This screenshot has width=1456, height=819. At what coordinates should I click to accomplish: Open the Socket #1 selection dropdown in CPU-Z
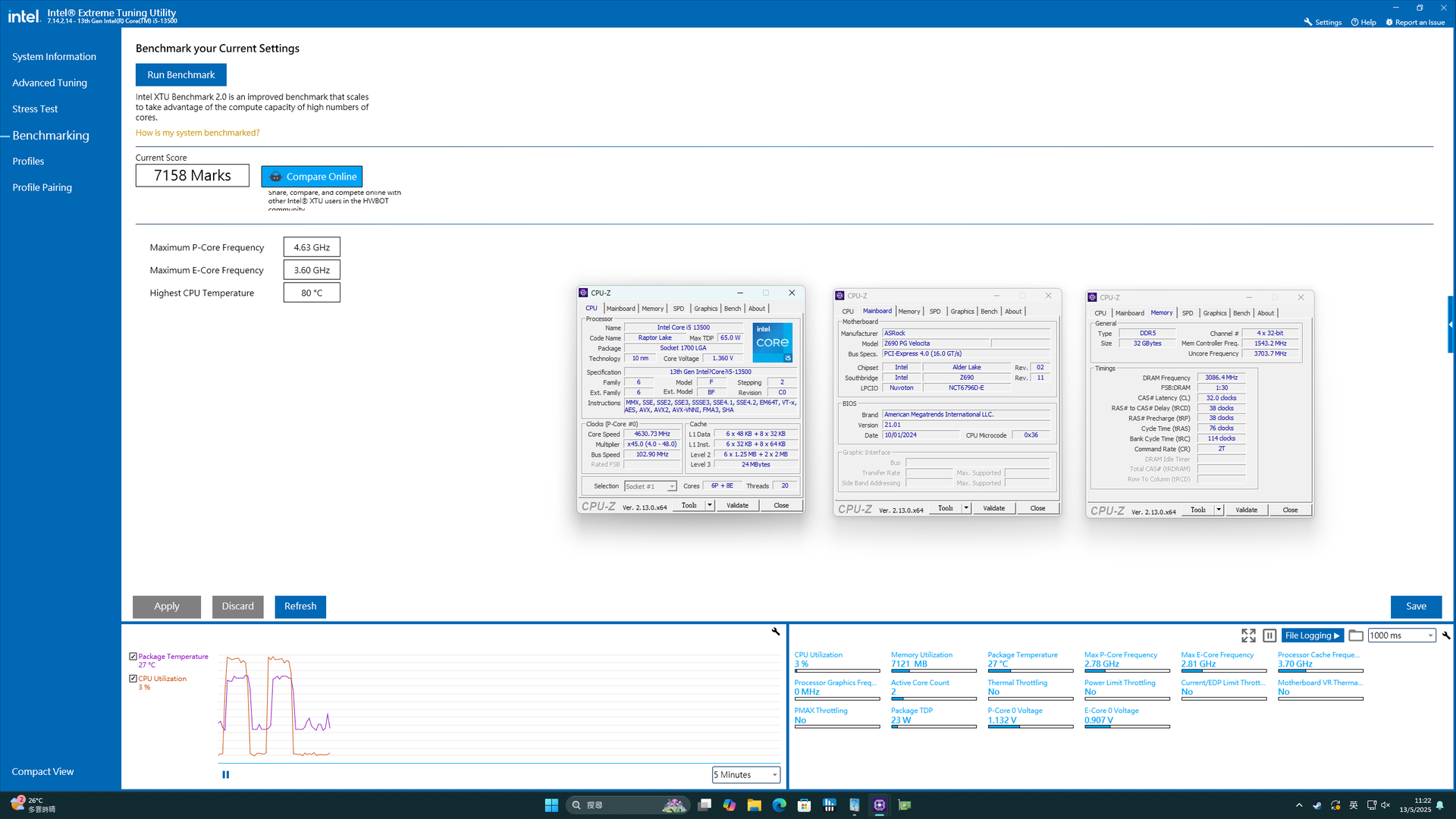(650, 486)
